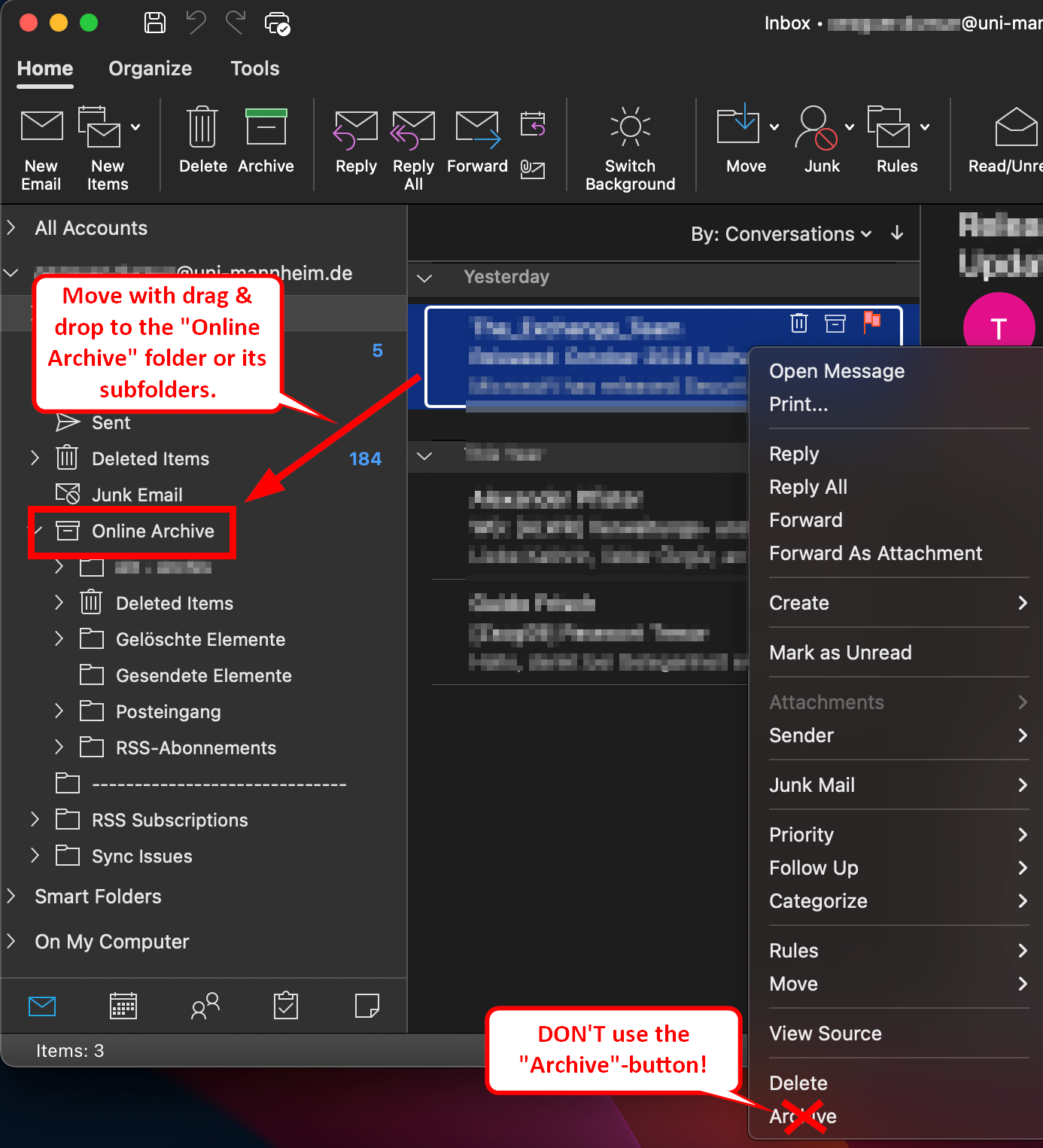Viewport: 1043px width, 1148px height.
Task: Click the Delete trash icon in the ribbon
Action: [x=202, y=126]
